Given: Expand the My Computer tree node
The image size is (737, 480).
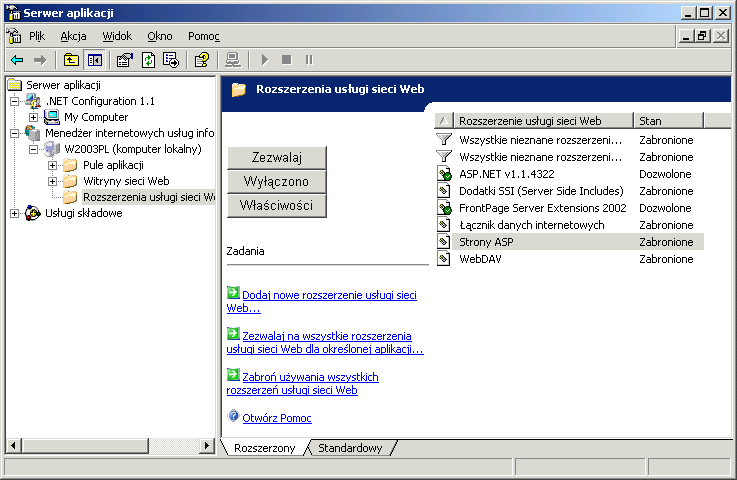Looking at the screenshot, I should pos(33,117).
